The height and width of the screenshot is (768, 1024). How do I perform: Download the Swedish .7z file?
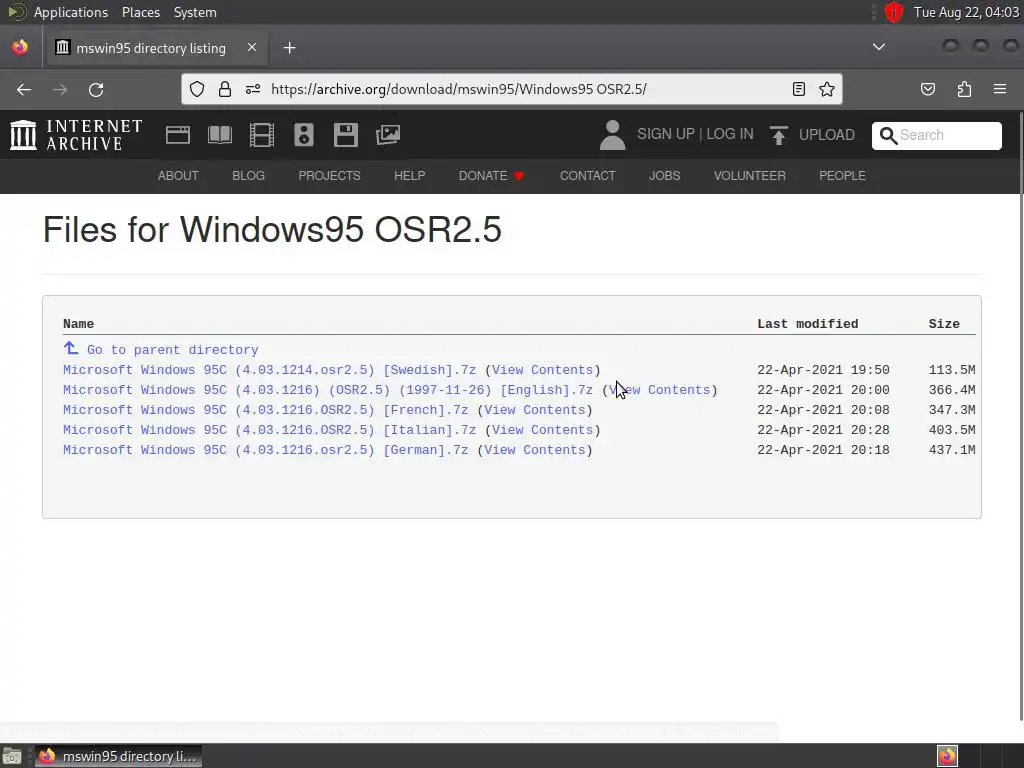point(269,370)
